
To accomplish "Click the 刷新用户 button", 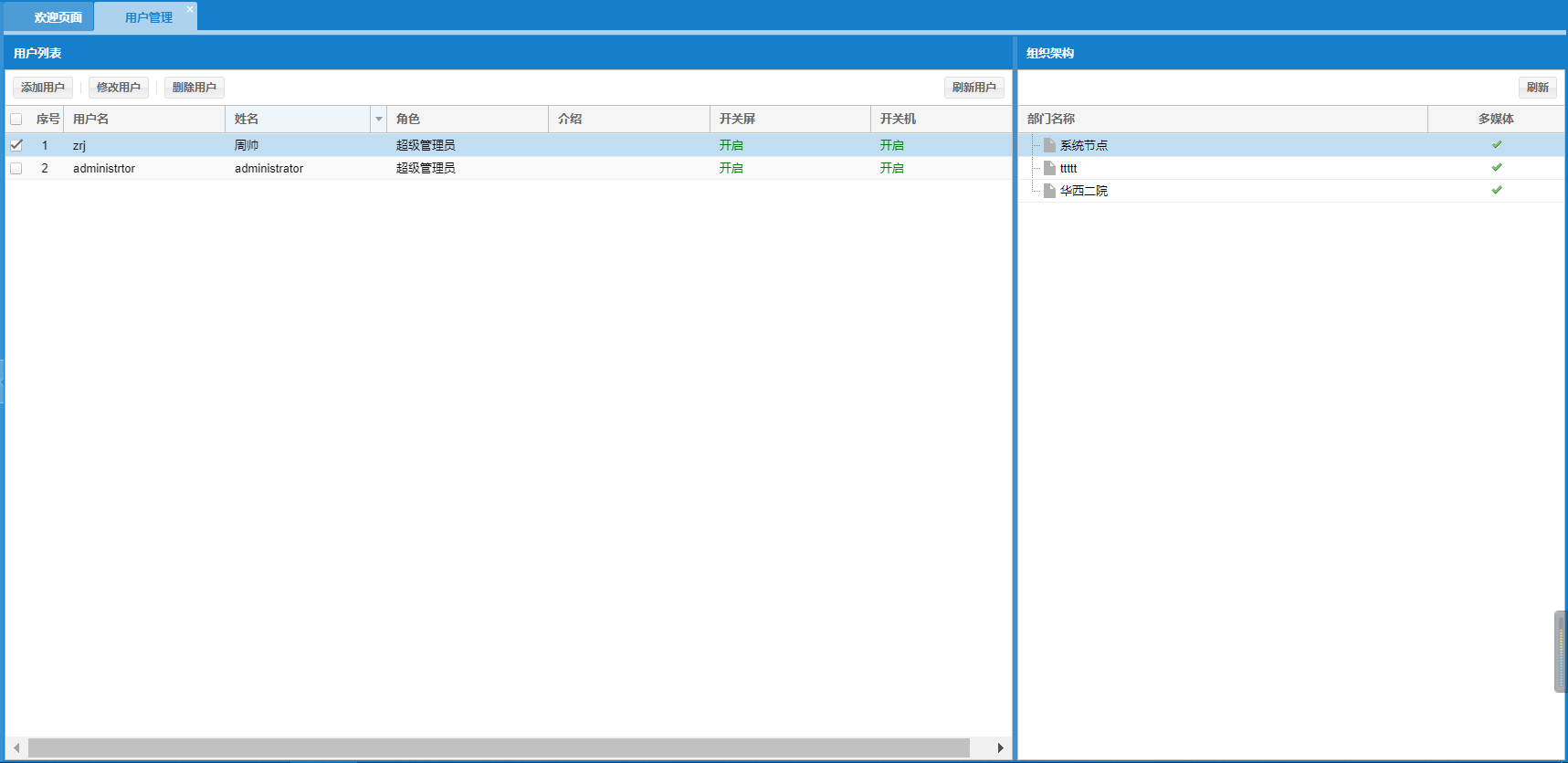I will pos(974,88).
